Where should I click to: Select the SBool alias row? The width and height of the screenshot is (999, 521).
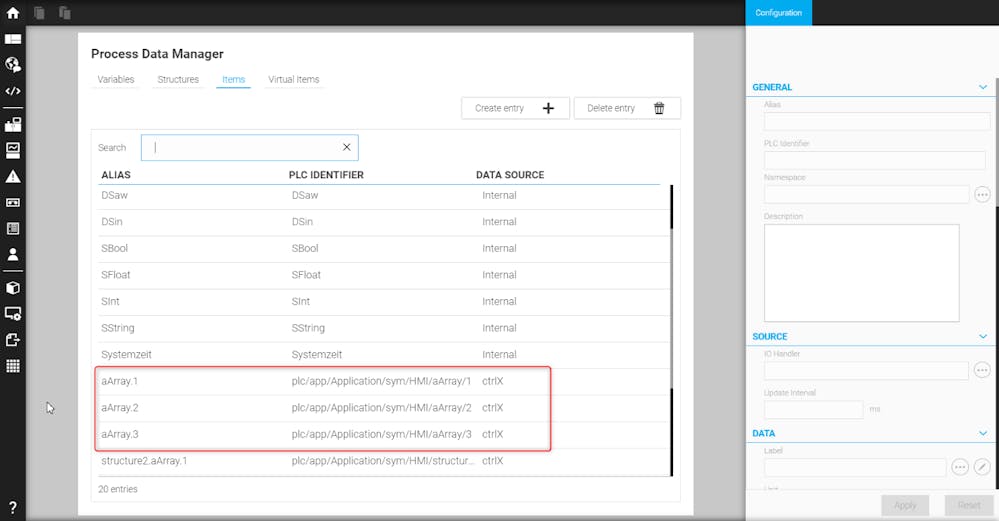coord(384,248)
